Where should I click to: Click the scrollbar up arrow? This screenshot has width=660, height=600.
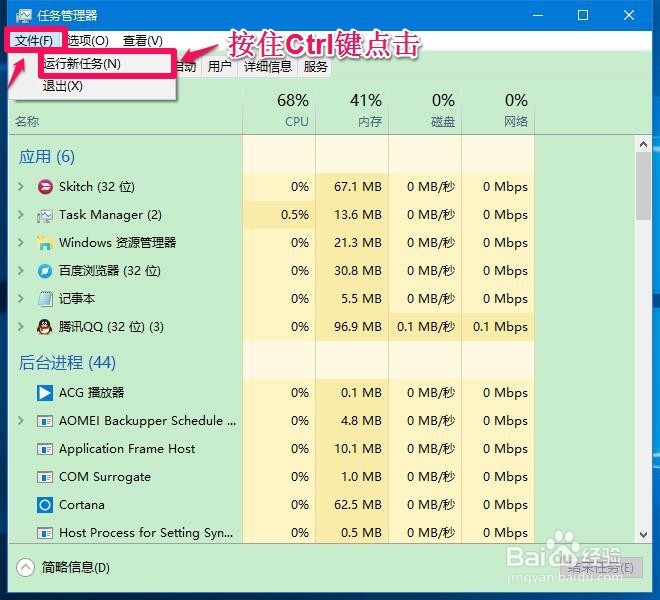(x=643, y=144)
